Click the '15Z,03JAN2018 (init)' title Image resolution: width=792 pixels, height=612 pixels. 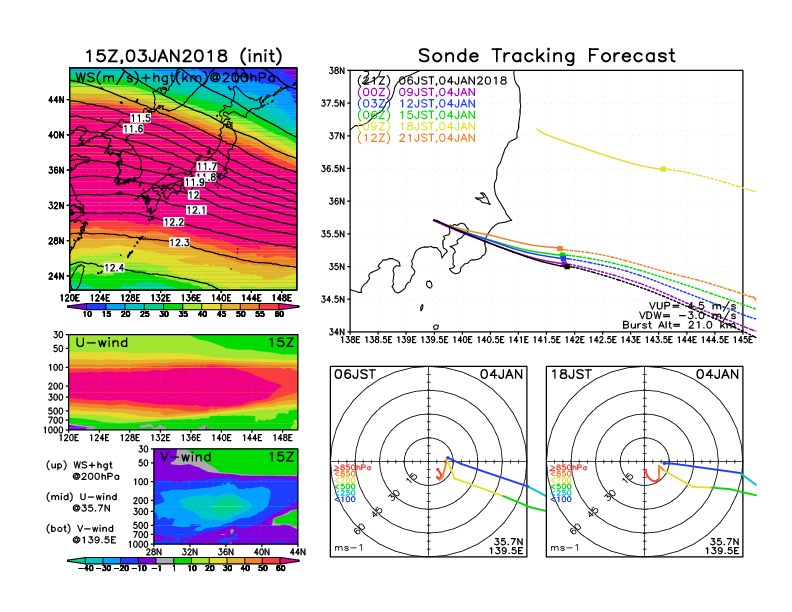point(184,56)
